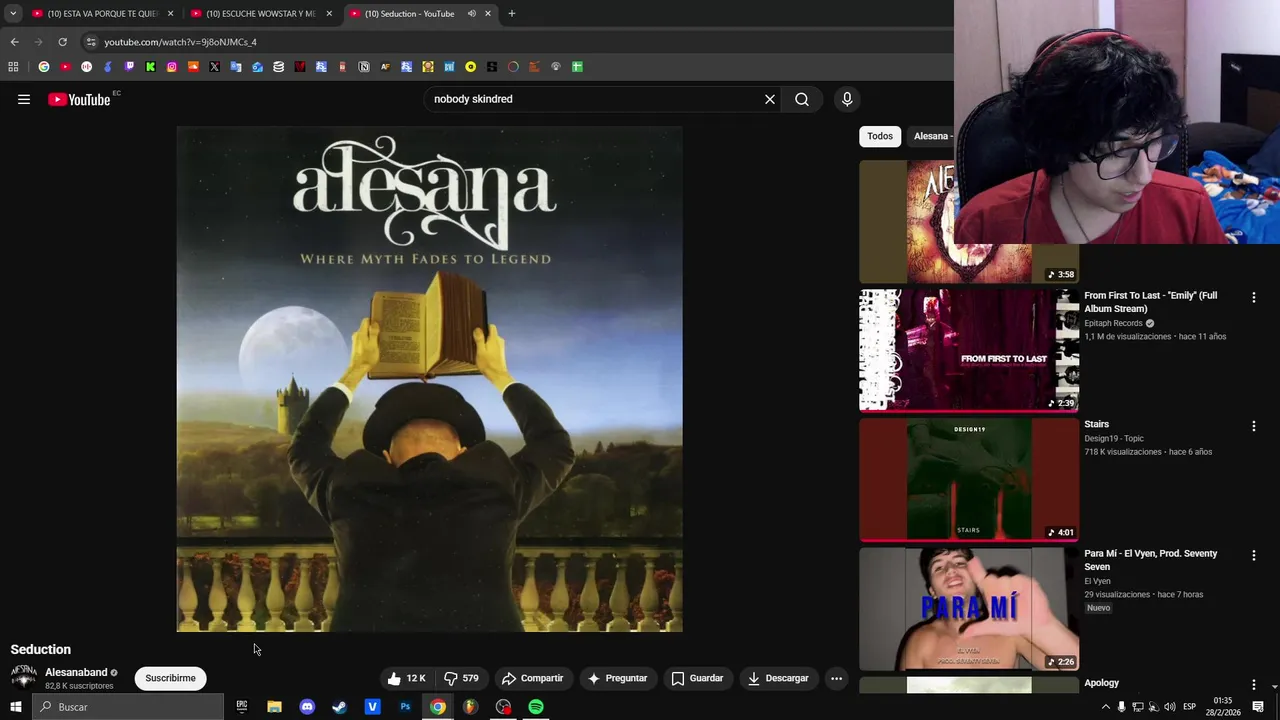Open the SoundCloud bookmark
Screen dimensions: 1280x720
point(193,67)
